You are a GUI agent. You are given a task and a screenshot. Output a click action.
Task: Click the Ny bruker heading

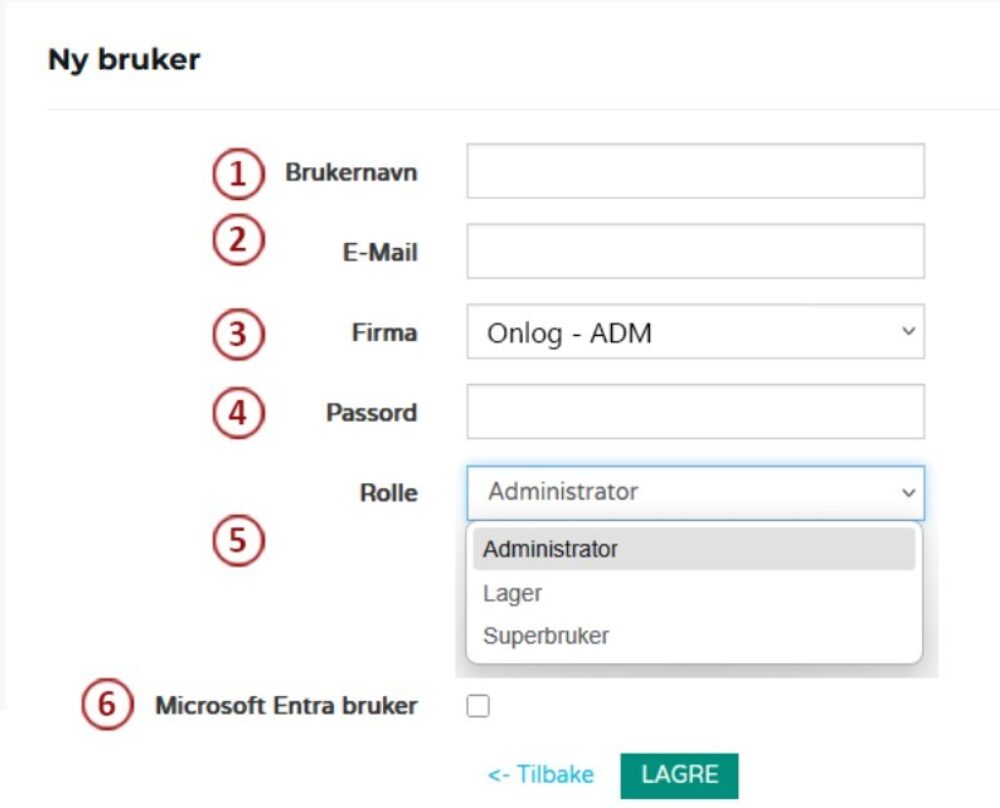(124, 59)
